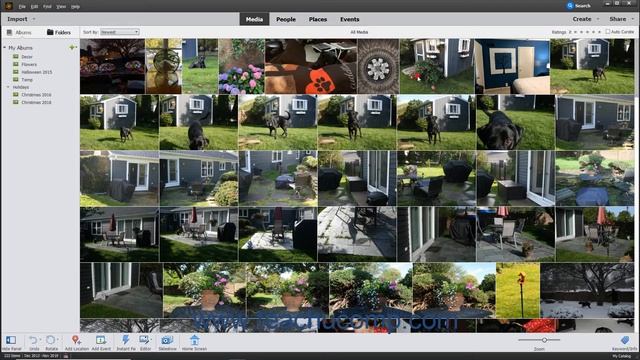Adjust the thumbnail Zoom slider handle

tap(544, 340)
